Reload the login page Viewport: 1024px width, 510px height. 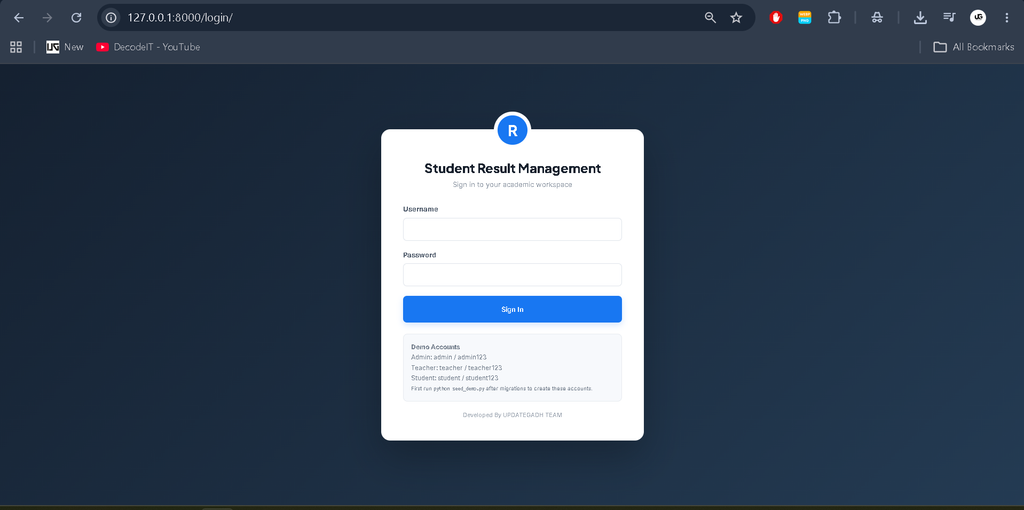pyautogui.click(x=76, y=18)
